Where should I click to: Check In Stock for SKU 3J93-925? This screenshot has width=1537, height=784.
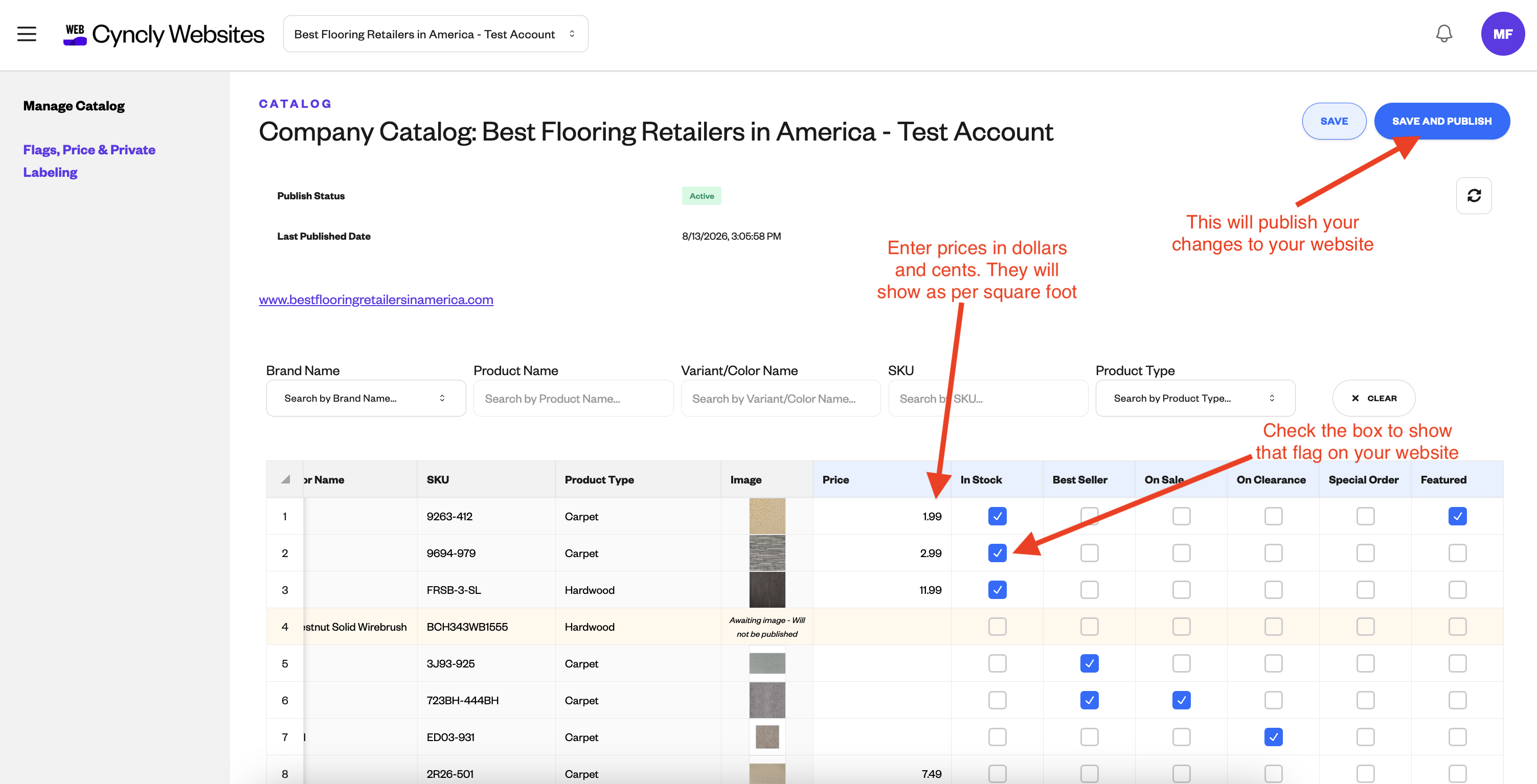click(x=997, y=663)
